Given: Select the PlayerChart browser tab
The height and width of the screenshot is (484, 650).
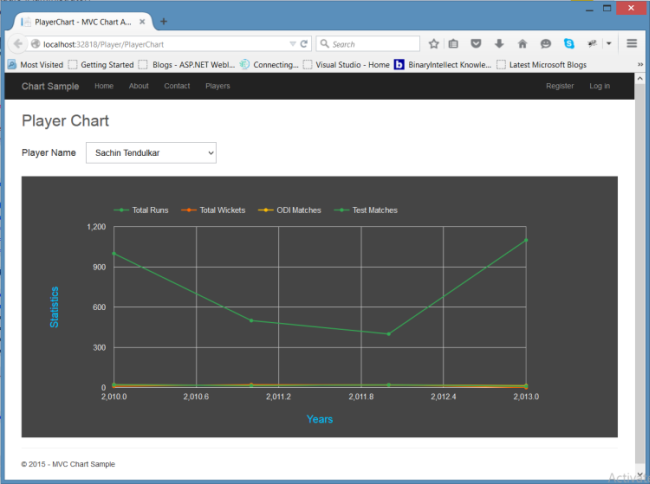Looking at the screenshot, I should click(x=83, y=22).
